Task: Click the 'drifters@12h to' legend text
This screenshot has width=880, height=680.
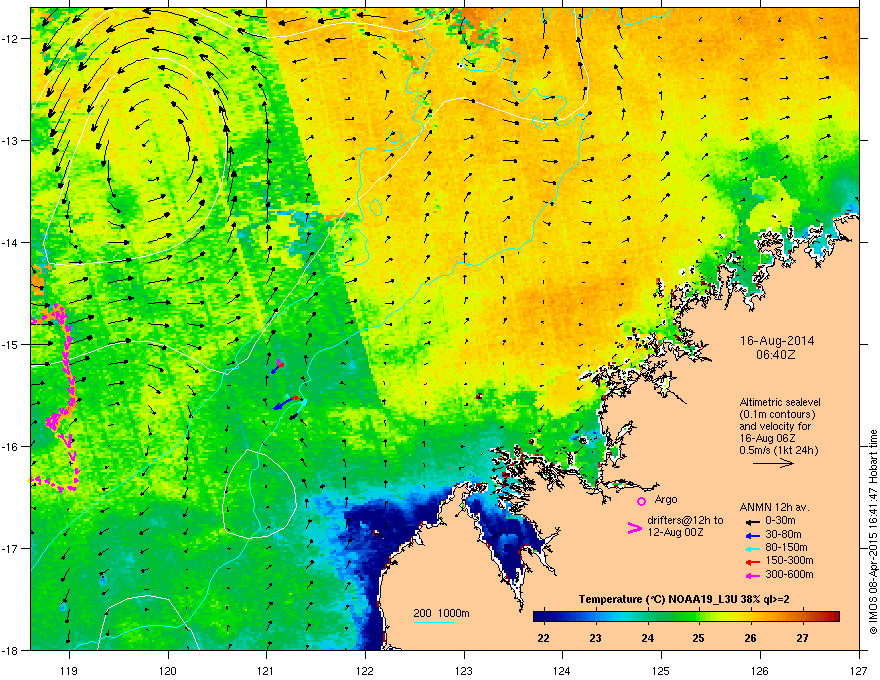Action: click(x=685, y=520)
